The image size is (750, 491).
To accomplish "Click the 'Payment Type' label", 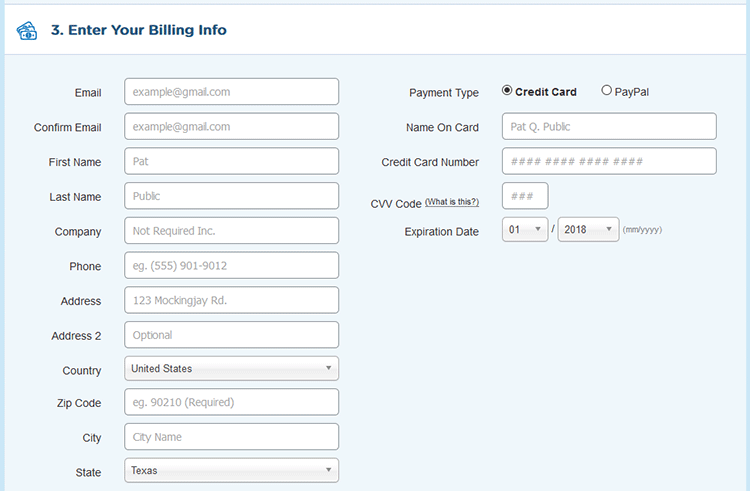I will click(x=444, y=93).
